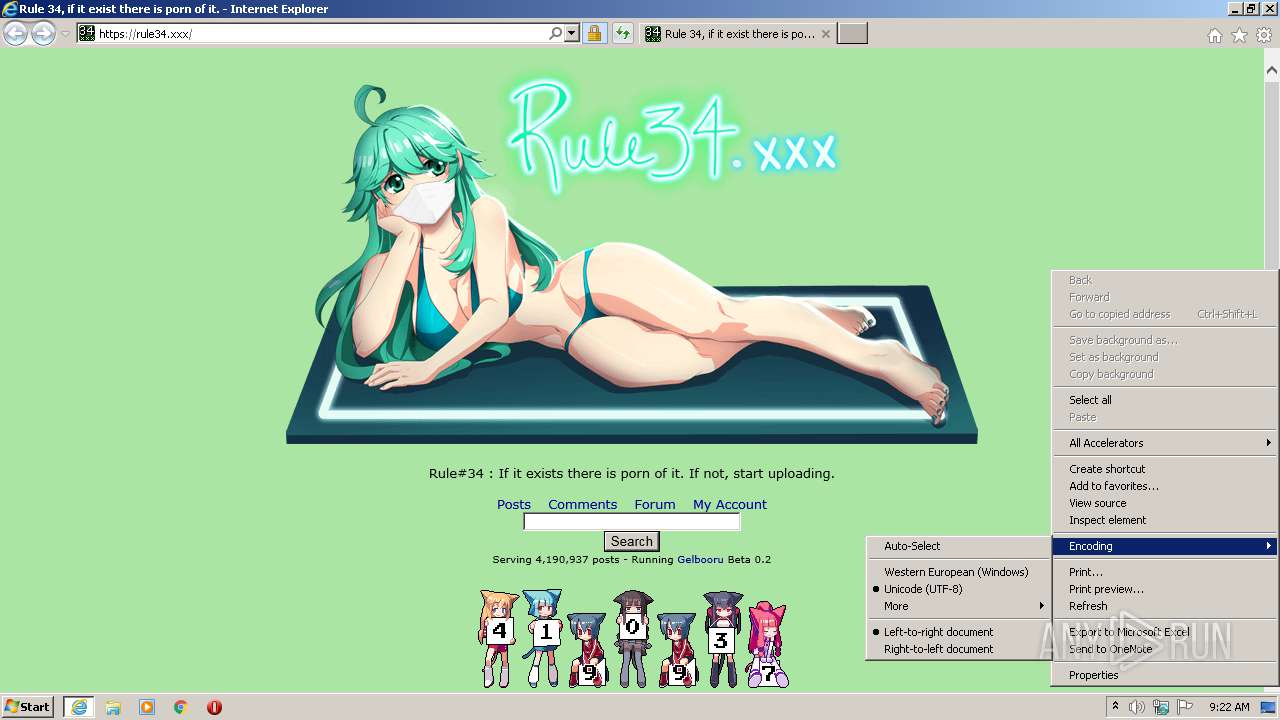Open media player taskbar icon
Viewport: 1280px width, 720px height.
tap(147, 707)
